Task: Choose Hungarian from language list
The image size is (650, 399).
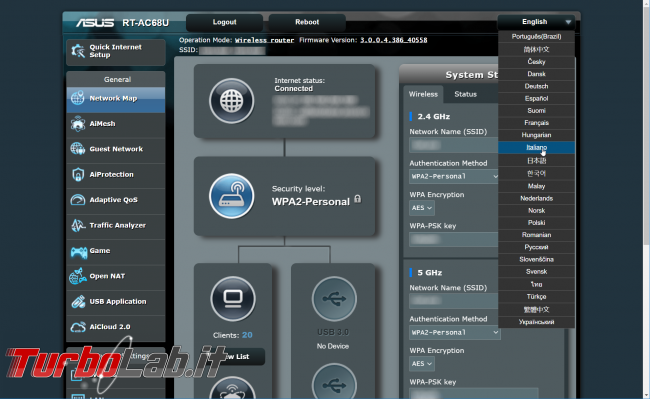Action: [536, 135]
